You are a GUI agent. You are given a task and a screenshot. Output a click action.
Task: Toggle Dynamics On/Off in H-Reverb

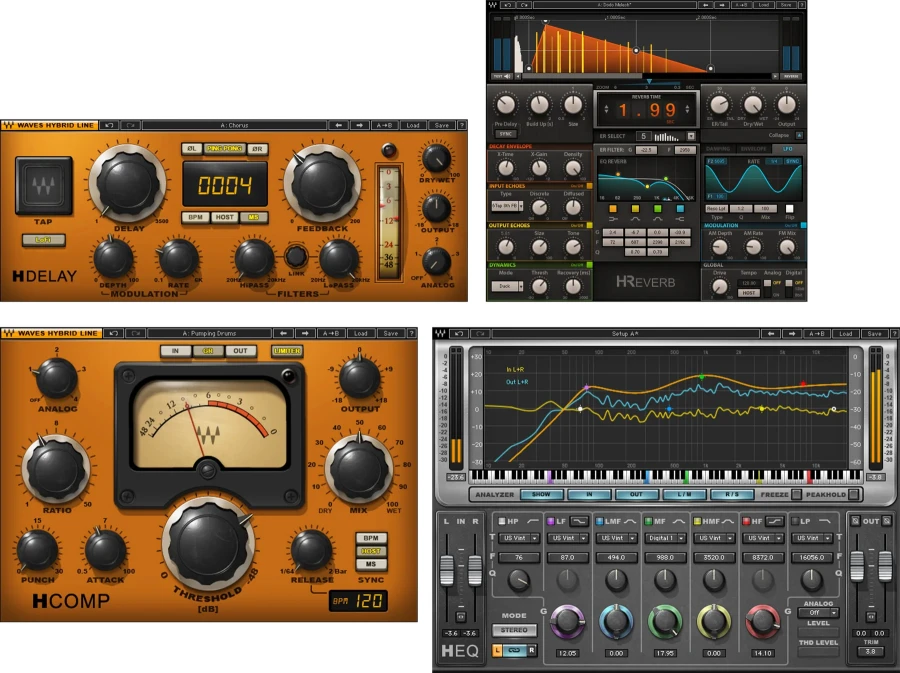(x=589, y=265)
